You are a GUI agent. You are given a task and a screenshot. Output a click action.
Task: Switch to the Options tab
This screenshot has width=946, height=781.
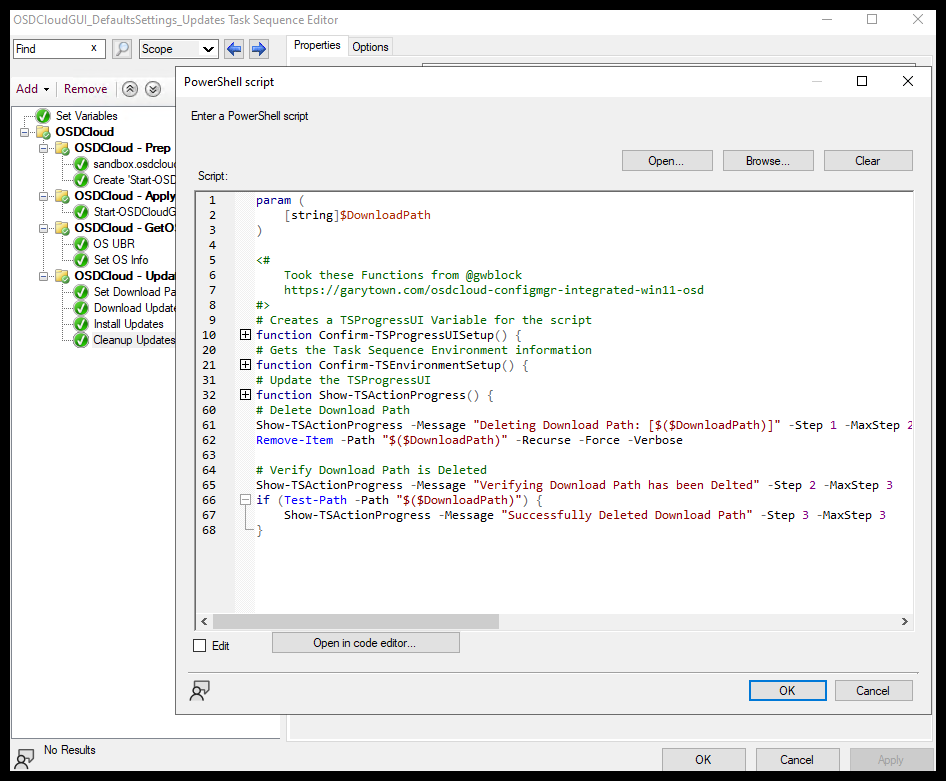[370, 45]
